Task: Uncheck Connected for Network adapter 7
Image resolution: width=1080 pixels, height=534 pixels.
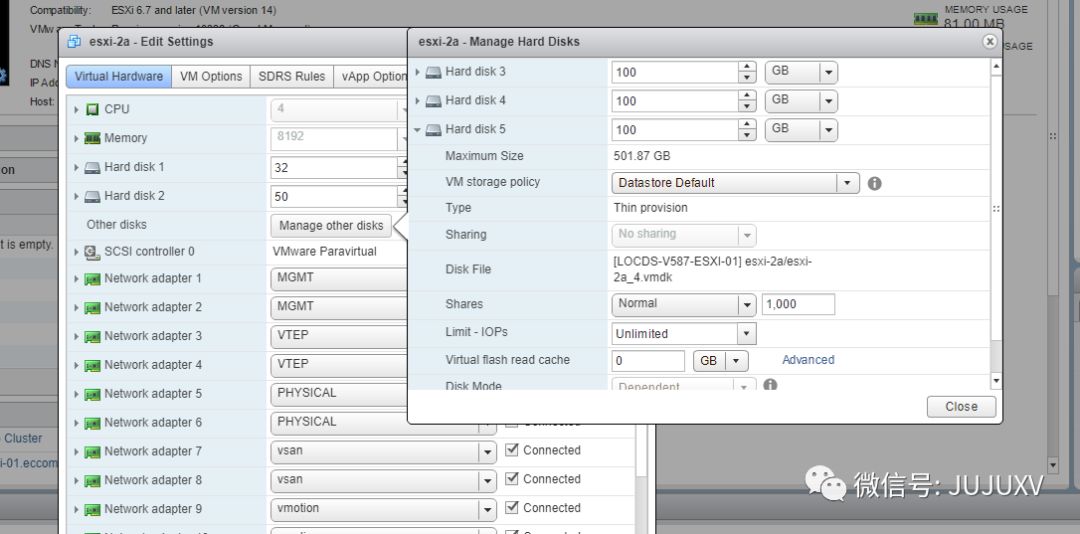Action: click(x=512, y=450)
